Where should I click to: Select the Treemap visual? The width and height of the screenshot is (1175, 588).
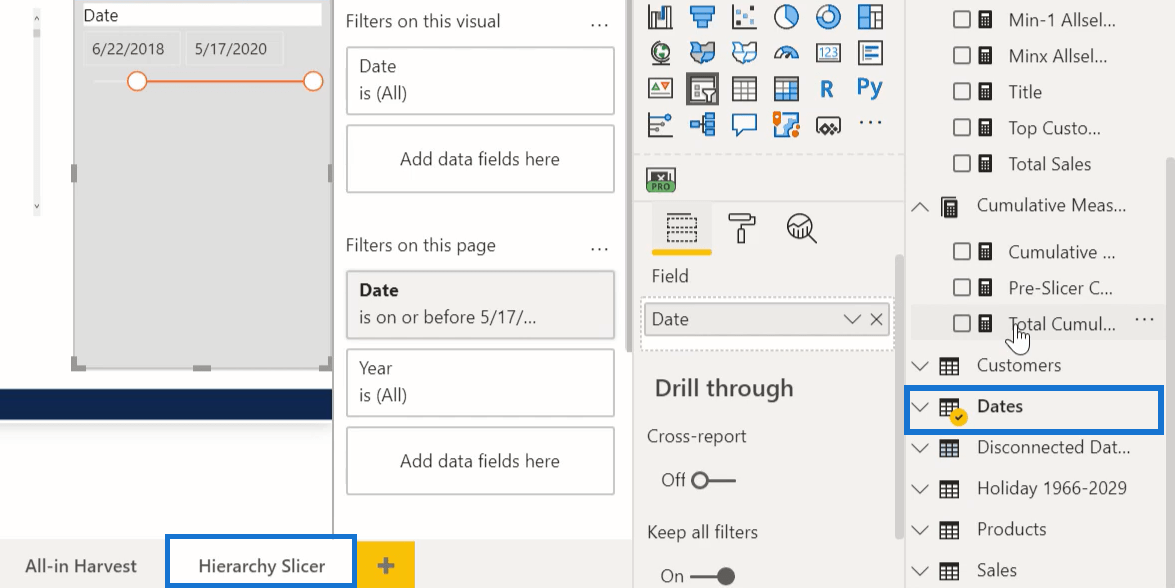(870, 16)
